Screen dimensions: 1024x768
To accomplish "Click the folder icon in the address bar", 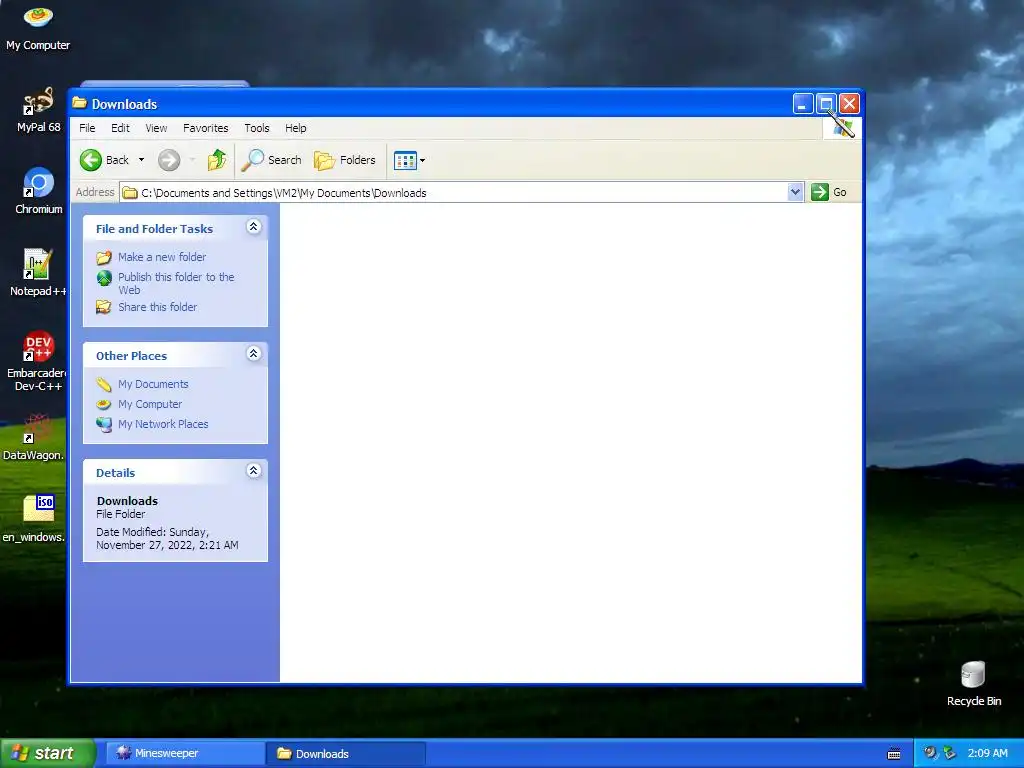I will (x=130, y=193).
